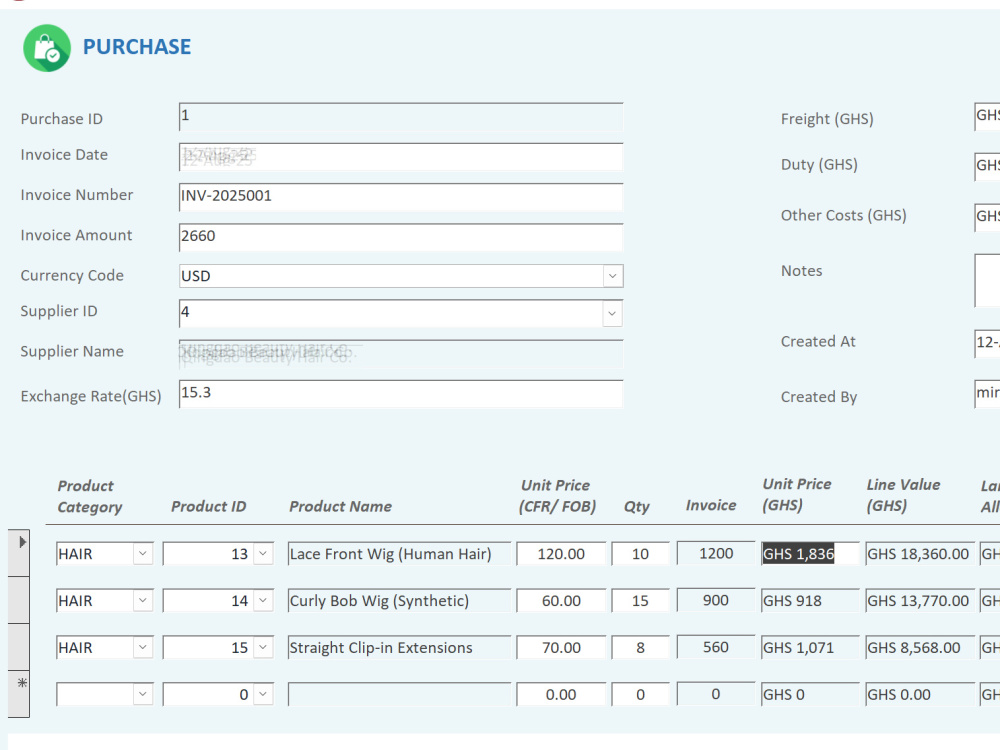Viewport: 1000px width, 750px height.
Task: Select the new record asterisk row selector
Action: pyautogui.click(x=19, y=694)
